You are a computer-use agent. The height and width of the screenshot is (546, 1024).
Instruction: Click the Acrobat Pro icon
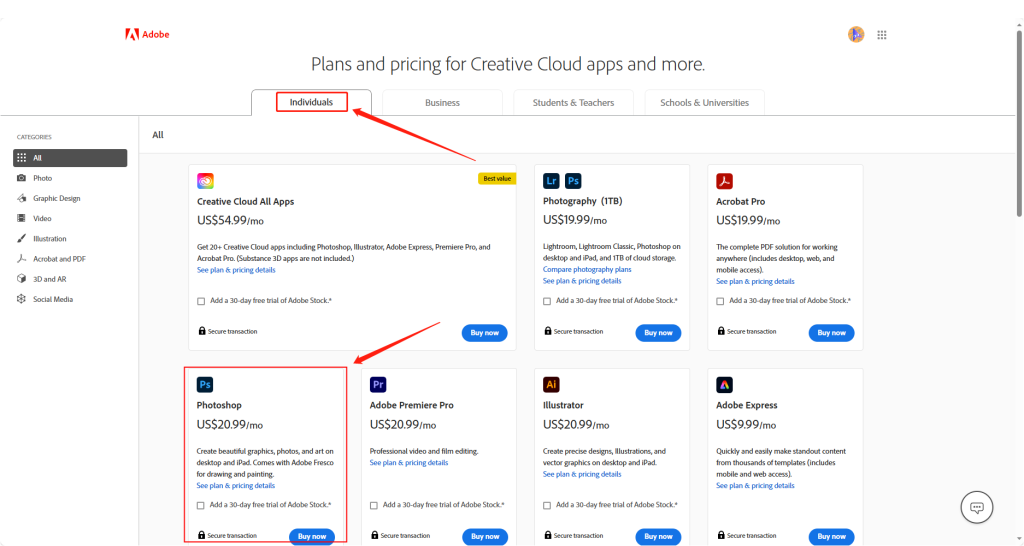click(724, 181)
